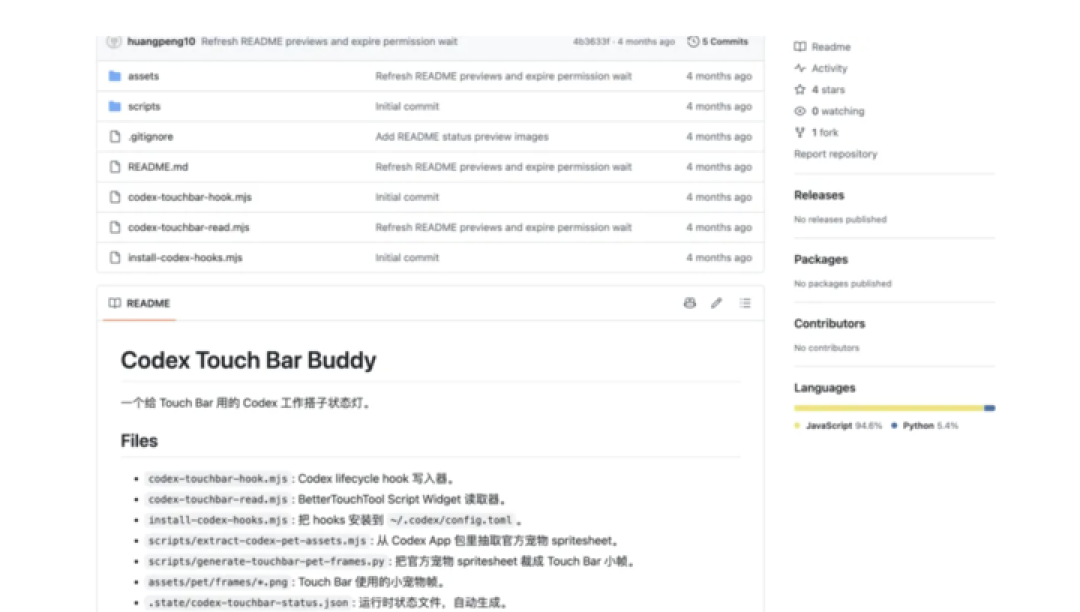Viewport: 1080px width, 612px height.
Task: Click the watching eye icon
Action: (x=800, y=111)
